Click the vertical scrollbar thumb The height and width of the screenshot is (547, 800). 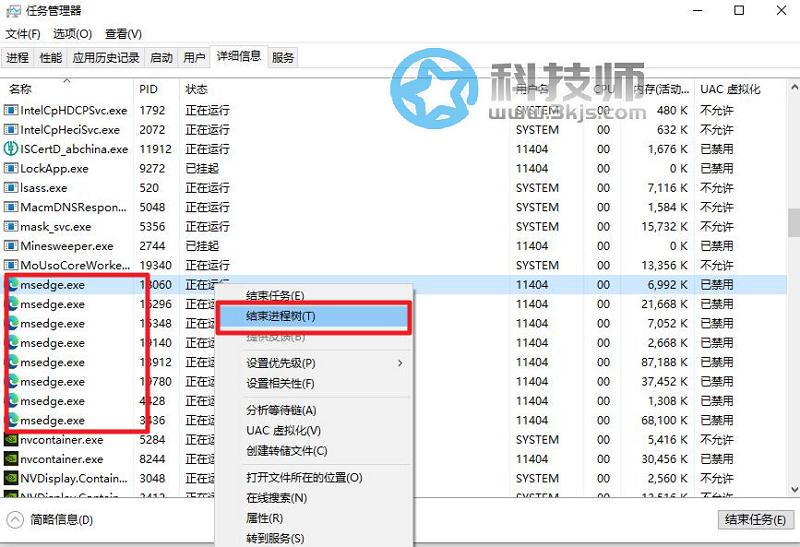click(x=794, y=223)
